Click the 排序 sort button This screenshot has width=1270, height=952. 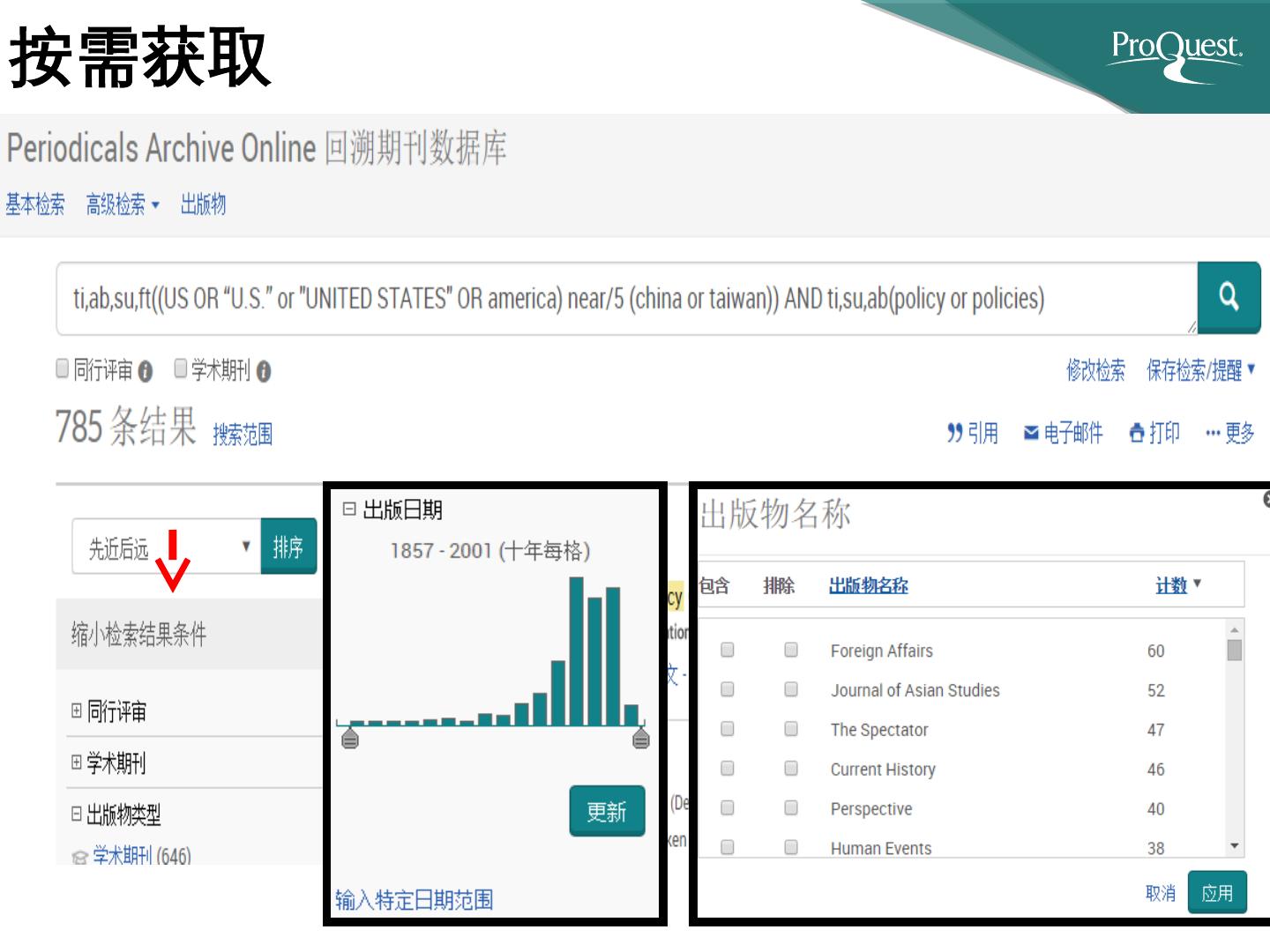click(288, 547)
